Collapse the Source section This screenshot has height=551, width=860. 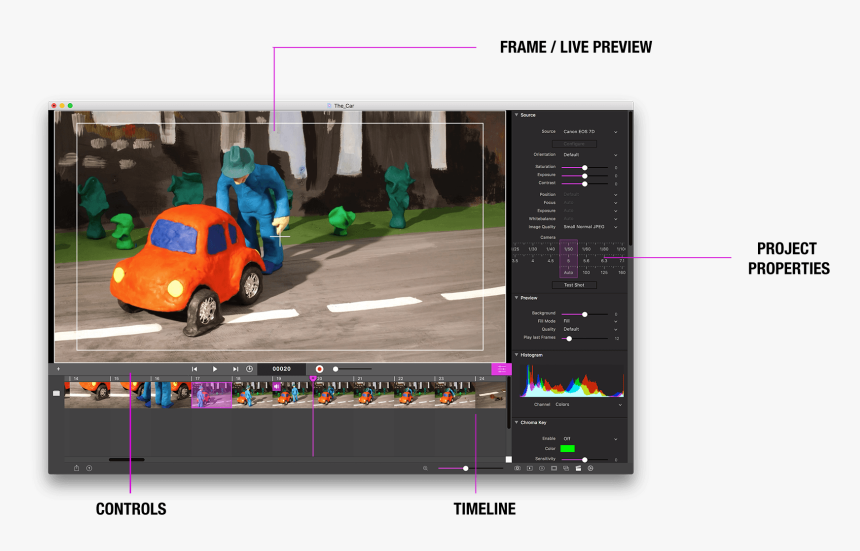coord(516,115)
